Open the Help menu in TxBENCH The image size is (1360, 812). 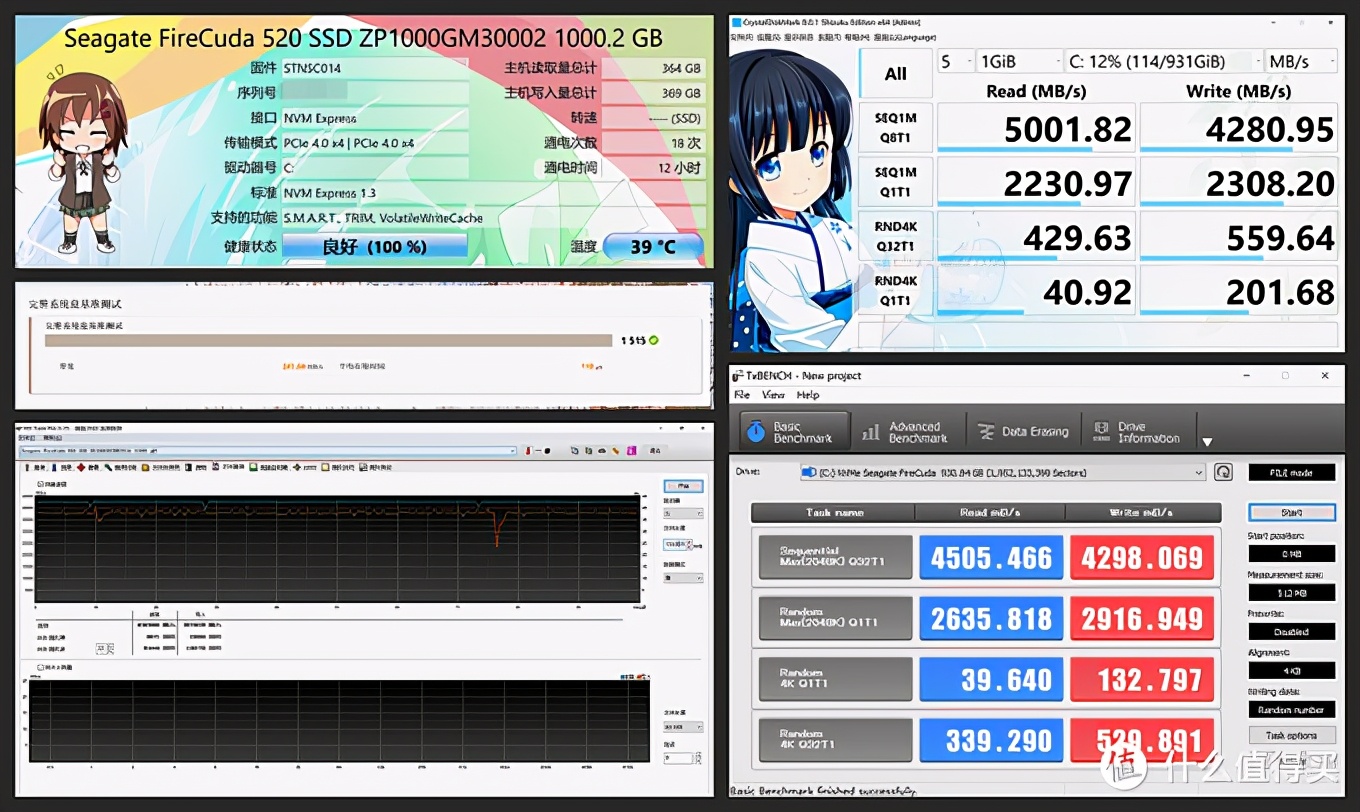(808, 395)
